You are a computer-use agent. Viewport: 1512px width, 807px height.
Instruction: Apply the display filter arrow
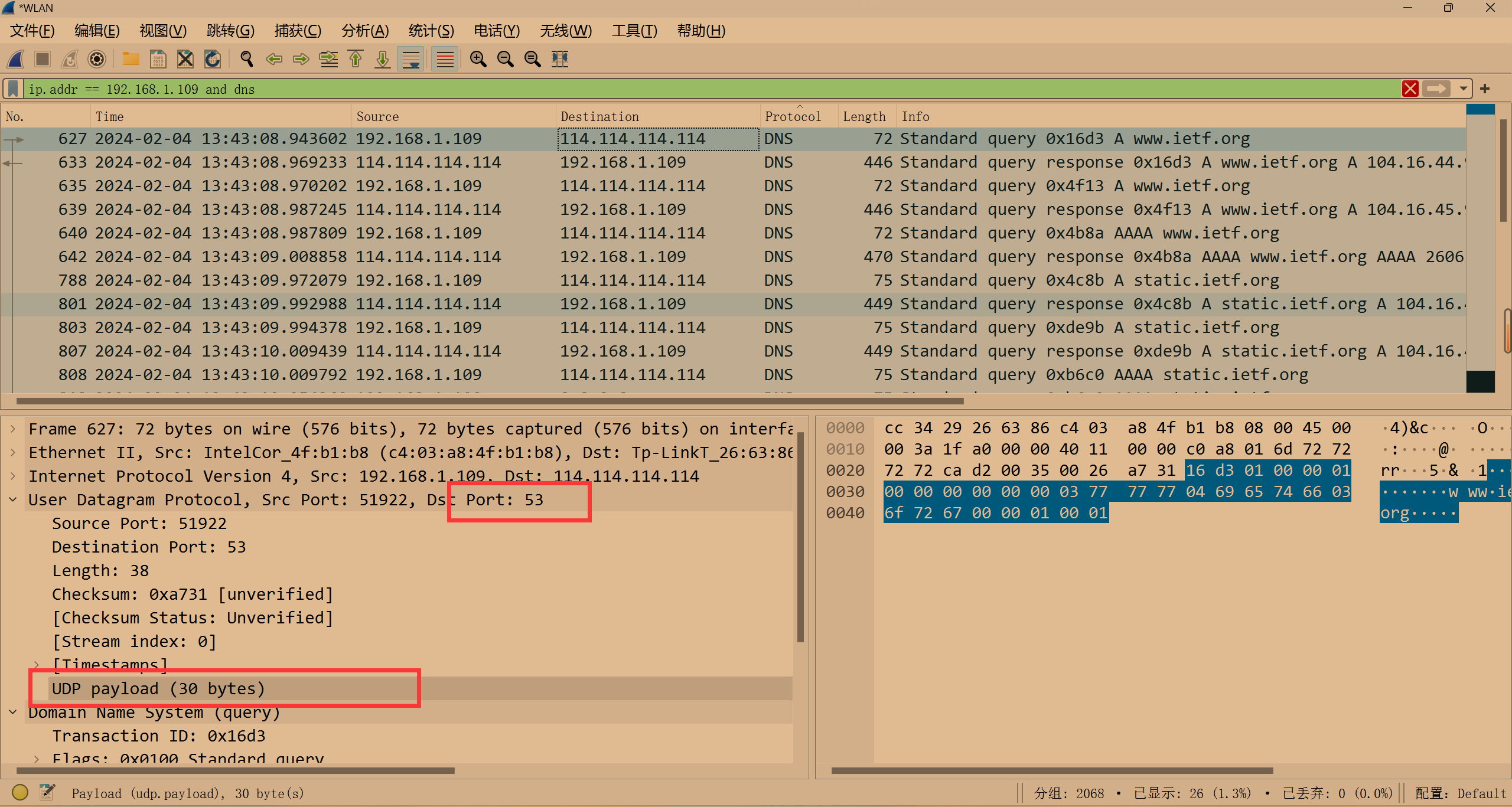(1436, 89)
